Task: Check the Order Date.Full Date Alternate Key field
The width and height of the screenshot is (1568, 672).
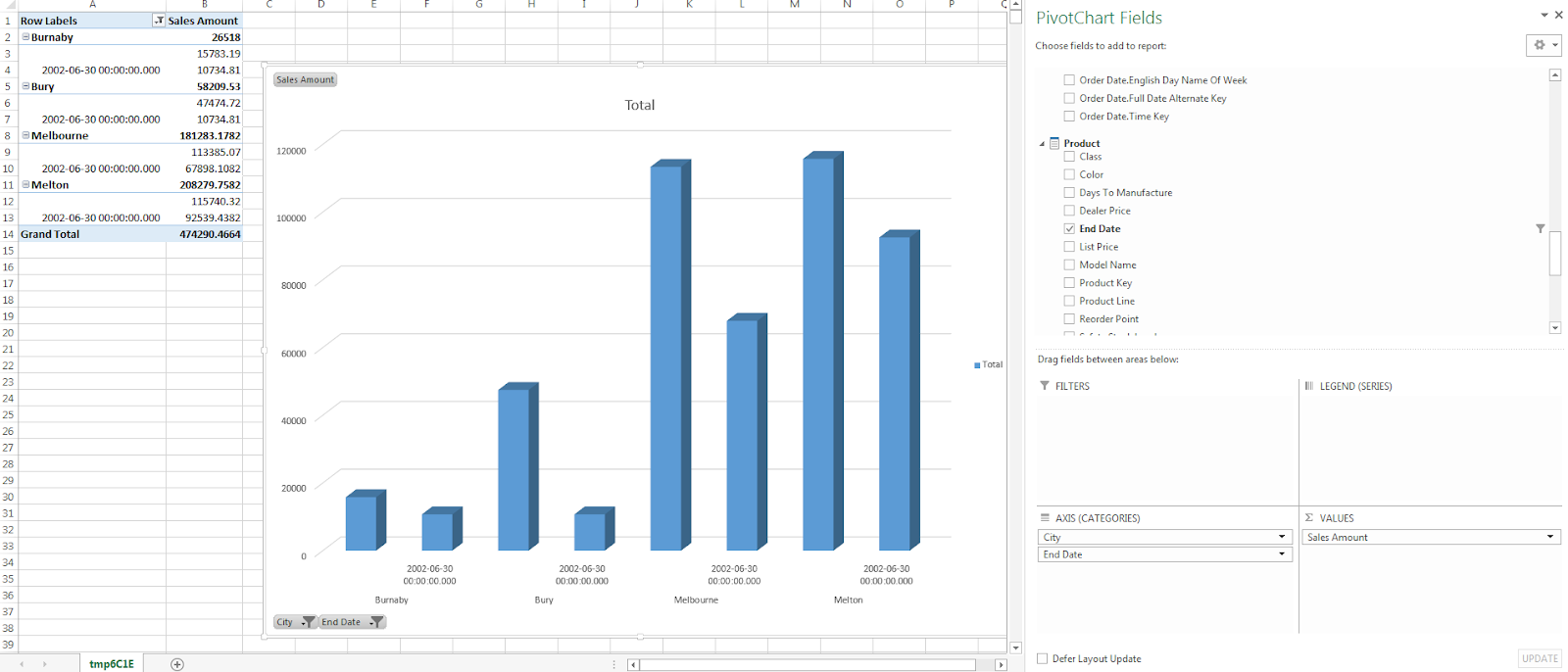Action: (1069, 98)
